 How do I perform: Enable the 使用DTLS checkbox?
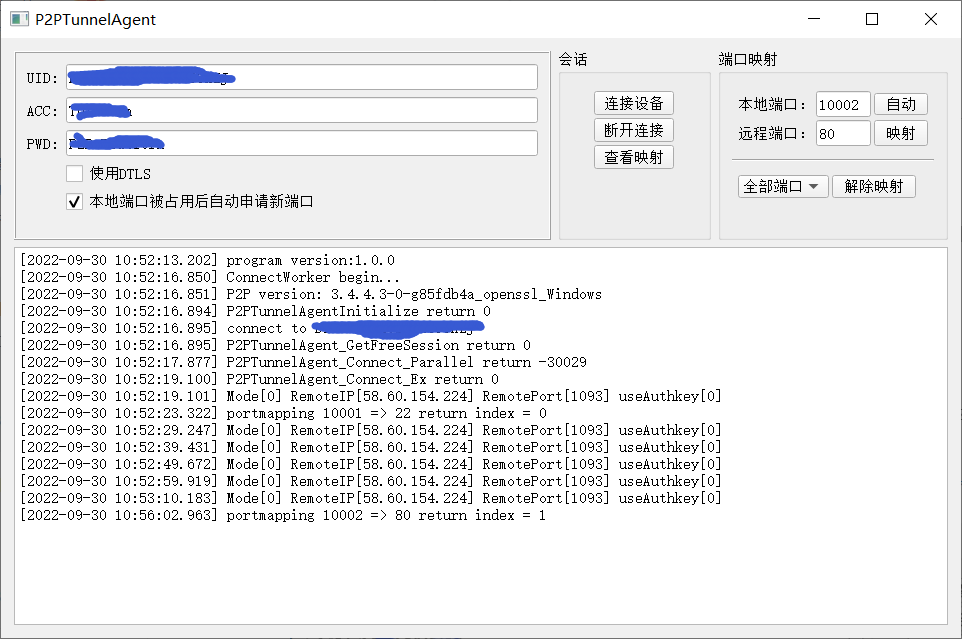click(74, 173)
